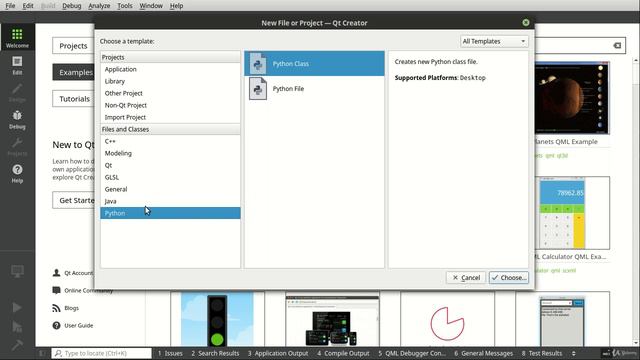Image resolution: width=640 pixels, height=360 pixels.
Task: Open the Debug menu
Action: point(71,6)
